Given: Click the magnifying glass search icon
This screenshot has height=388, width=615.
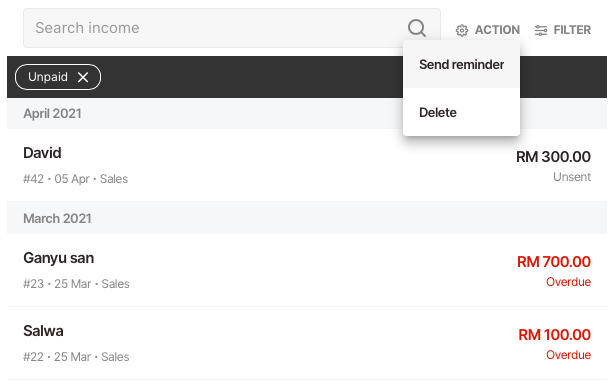Looking at the screenshot, I should pos(417,28).
